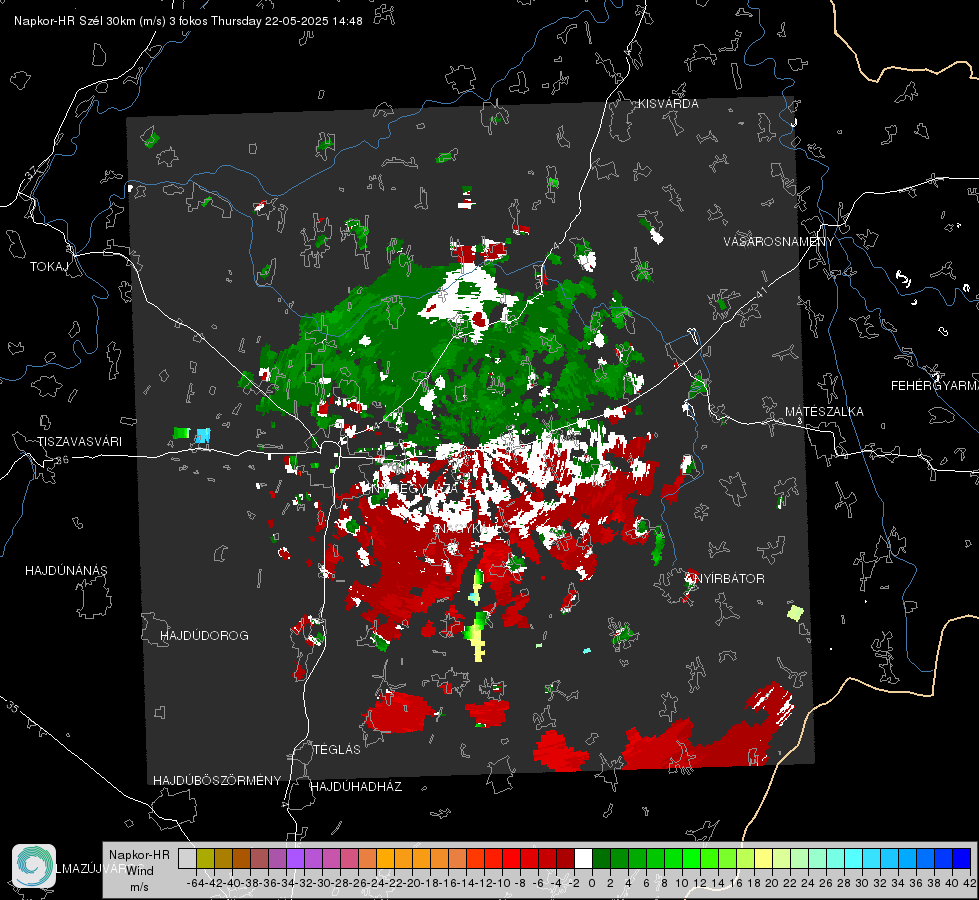
Task: Click the pale green square echo east of Nyírbátor
Action: pyautogui.click(x=795, y=612)
